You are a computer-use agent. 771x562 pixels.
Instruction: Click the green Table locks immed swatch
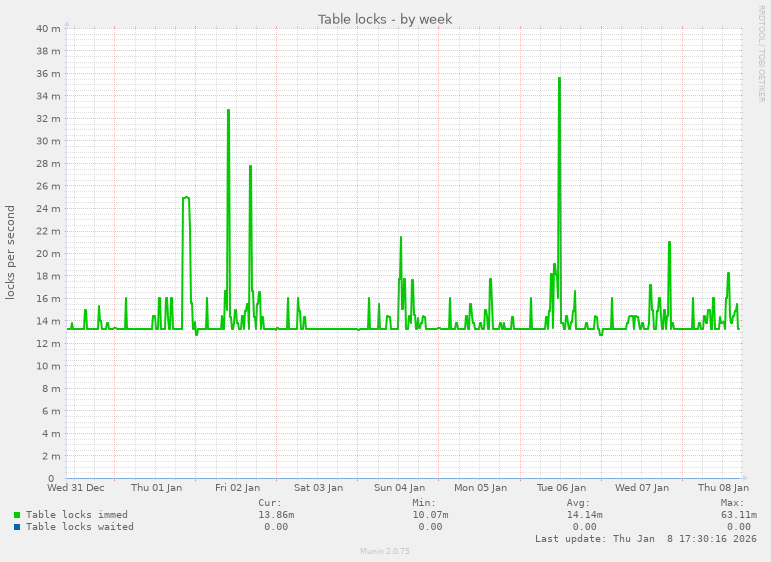point(17,515)
